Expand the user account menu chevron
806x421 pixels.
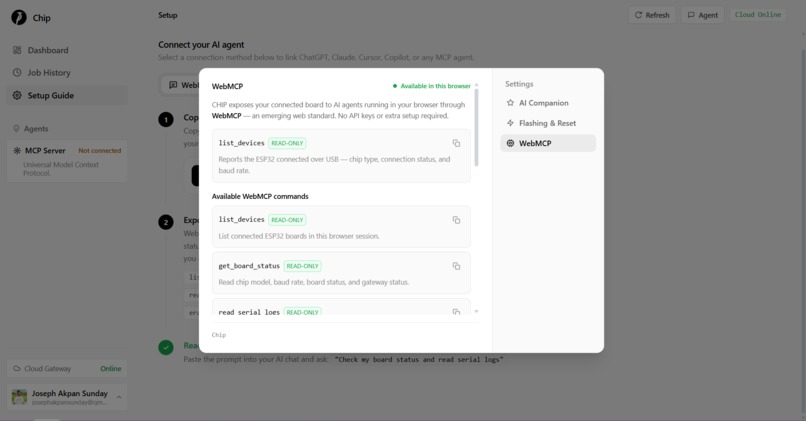coord(119,397)
